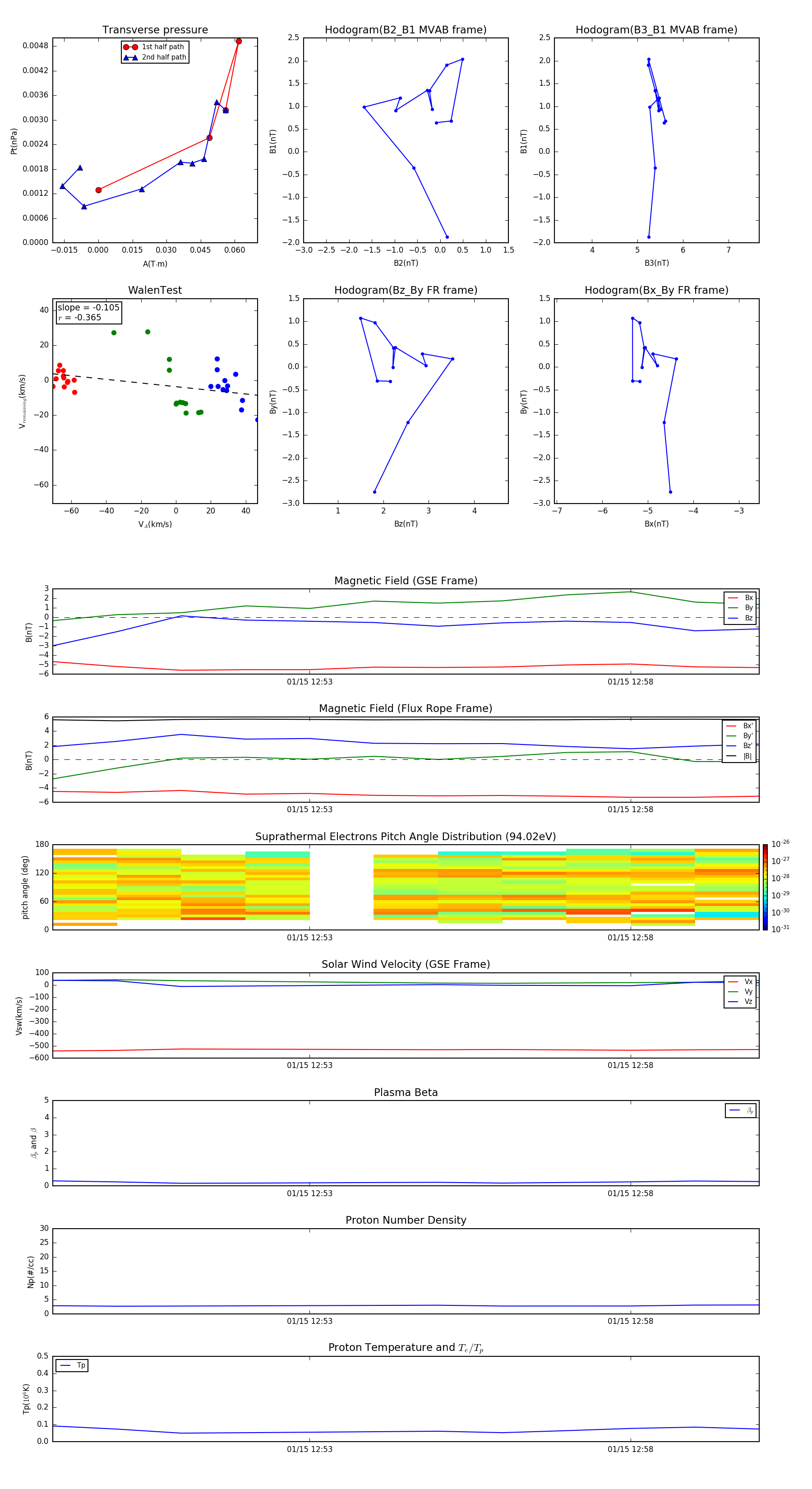This screenshot has width=812, height=1489.
Task: Select Bz entry in GSE magnetic field legend
Action: click(x=740, y=618)
